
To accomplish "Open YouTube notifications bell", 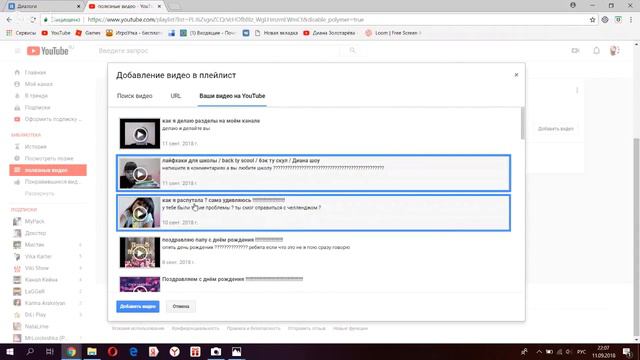I will point(596,51).
